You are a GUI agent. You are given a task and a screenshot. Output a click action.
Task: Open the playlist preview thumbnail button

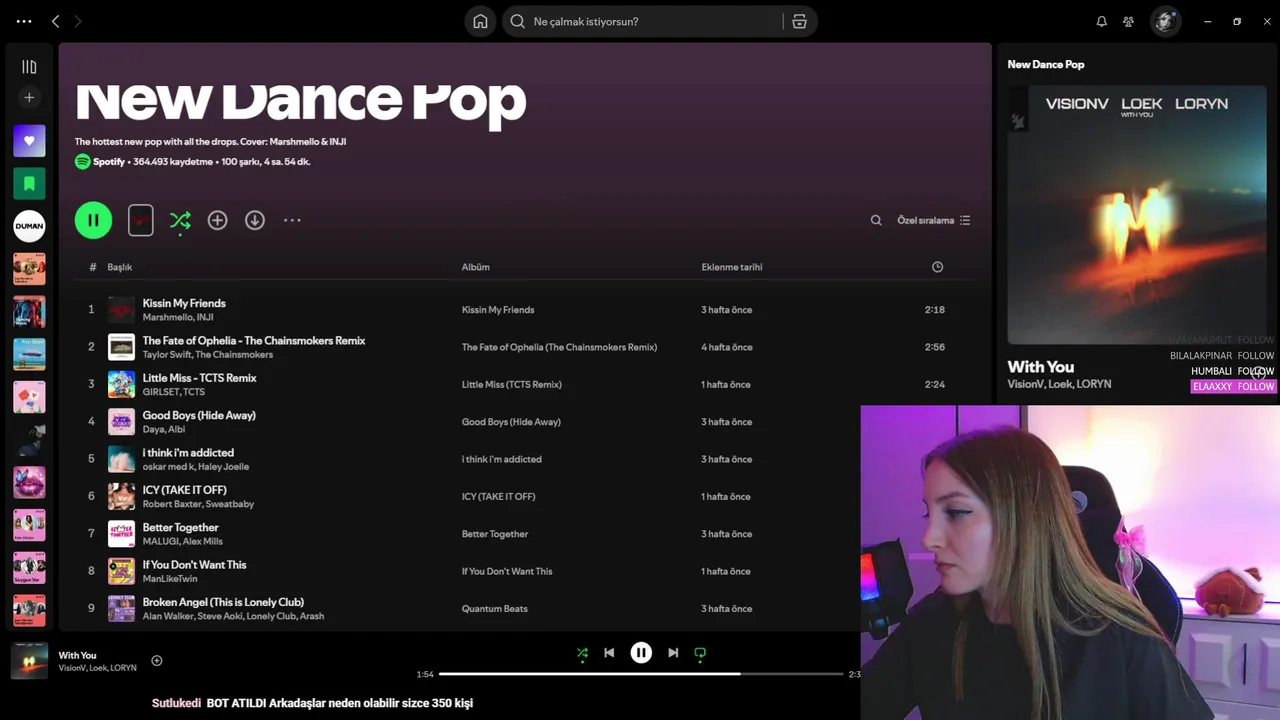[x=140, y=220]
